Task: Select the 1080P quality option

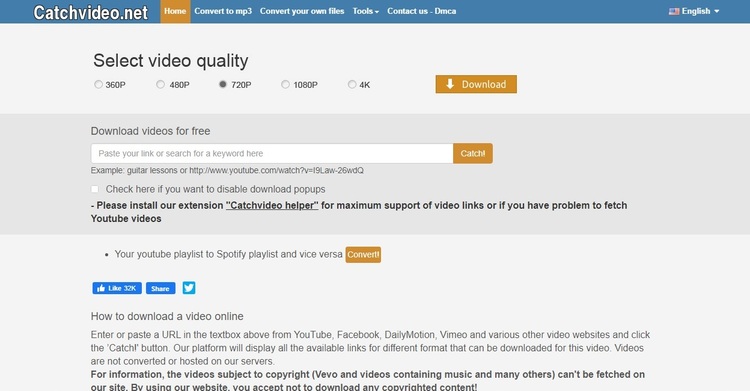Action: pyautogui.click(x=286, y=85)
